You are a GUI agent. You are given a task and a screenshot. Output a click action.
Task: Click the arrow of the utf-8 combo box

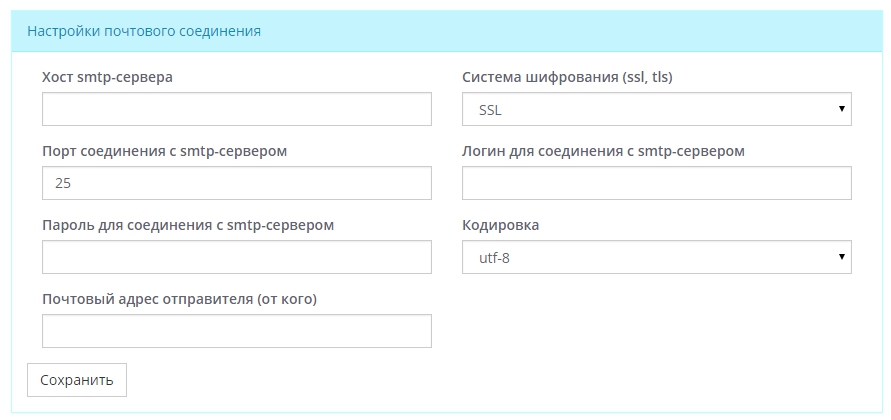pyautogui.click(x=841, y=257)
